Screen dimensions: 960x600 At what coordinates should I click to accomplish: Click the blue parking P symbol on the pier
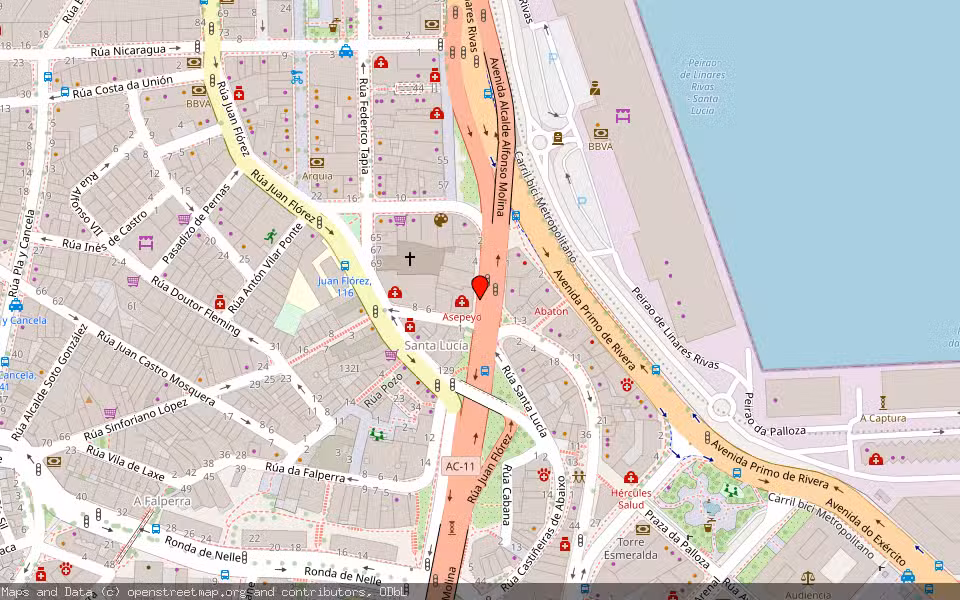tap(580, 201)
